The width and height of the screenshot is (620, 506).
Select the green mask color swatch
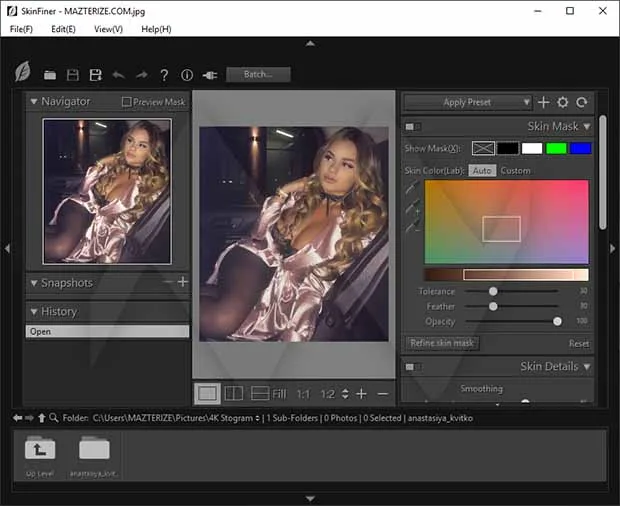click(x=556, y=148)
